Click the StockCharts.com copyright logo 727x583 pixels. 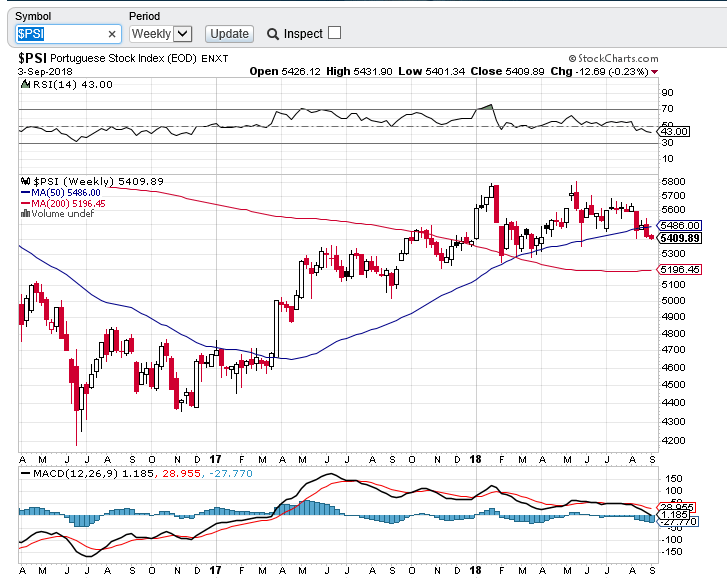[610, 59]
